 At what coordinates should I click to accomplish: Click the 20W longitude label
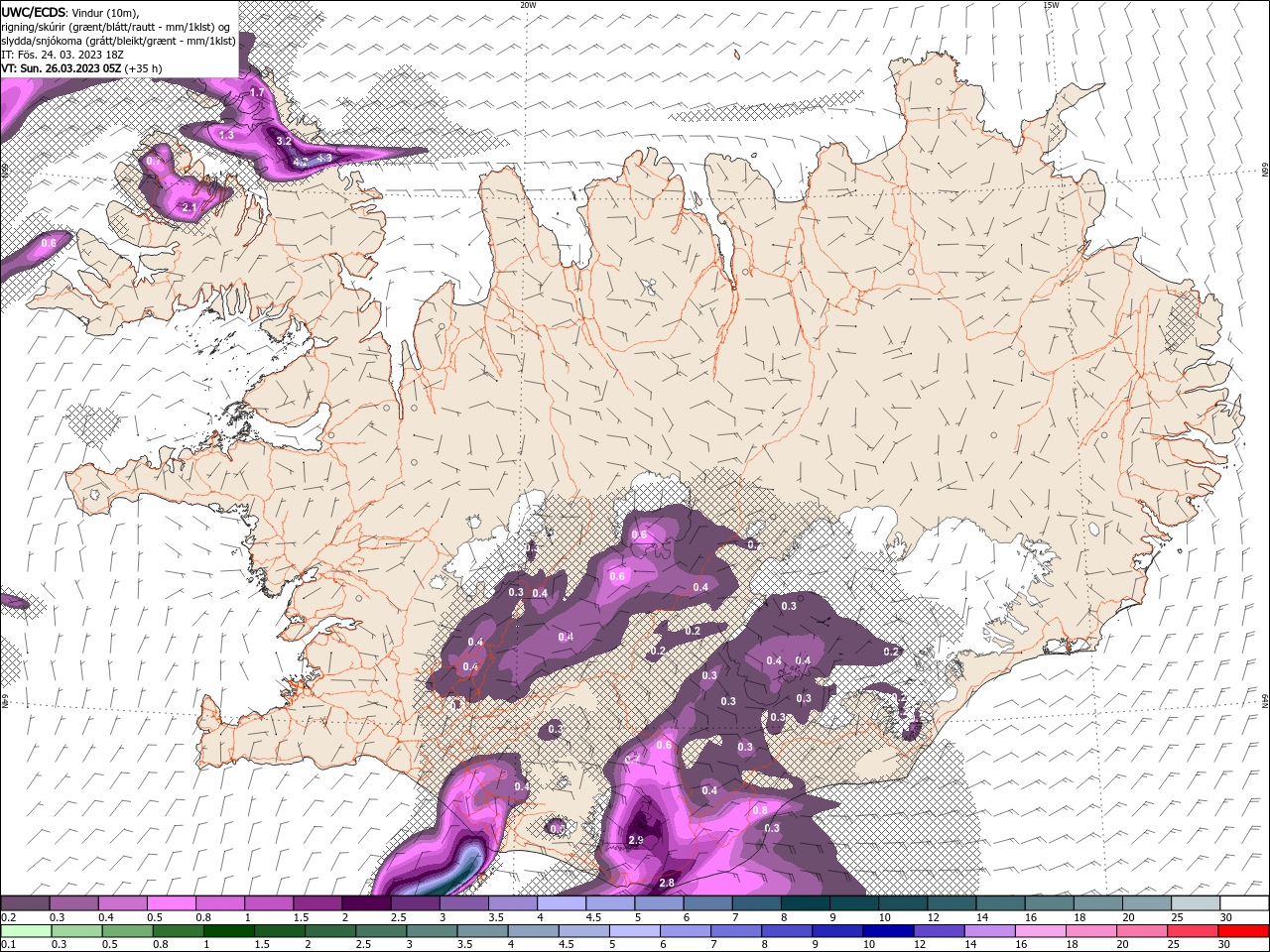click(x=528, y=5)
